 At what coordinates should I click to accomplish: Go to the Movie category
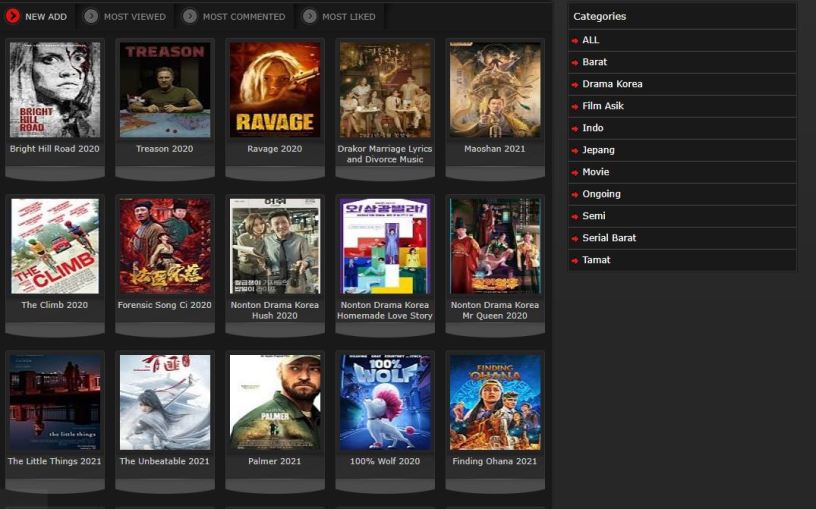tap(682, 172)
